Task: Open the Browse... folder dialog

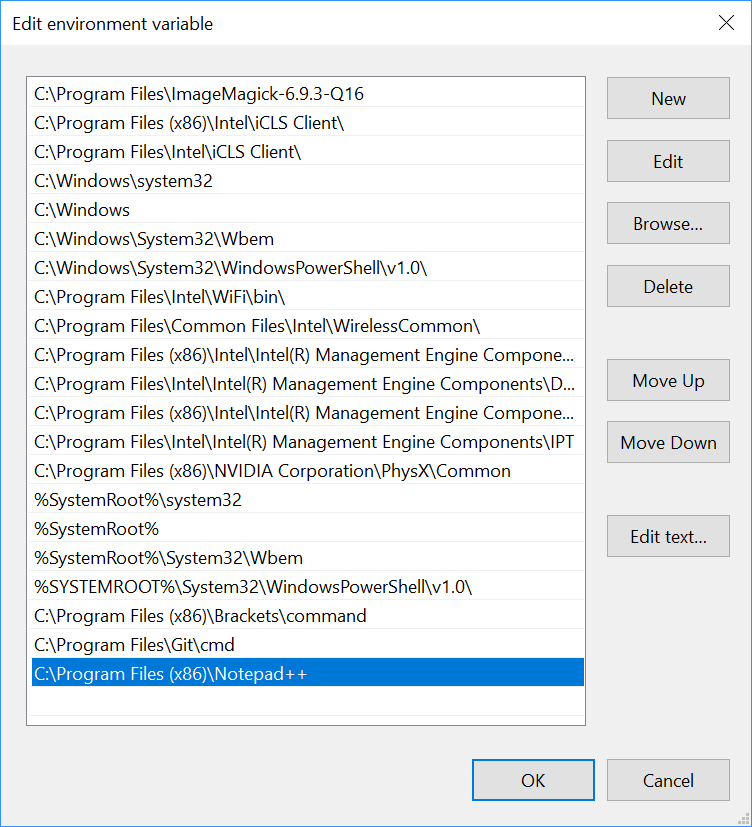Action: pyautogui.click(x=668, y=223)
